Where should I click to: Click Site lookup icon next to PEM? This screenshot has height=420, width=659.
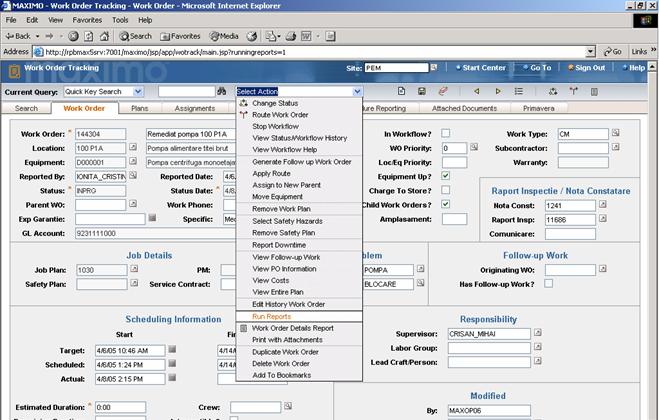(434, 67)
